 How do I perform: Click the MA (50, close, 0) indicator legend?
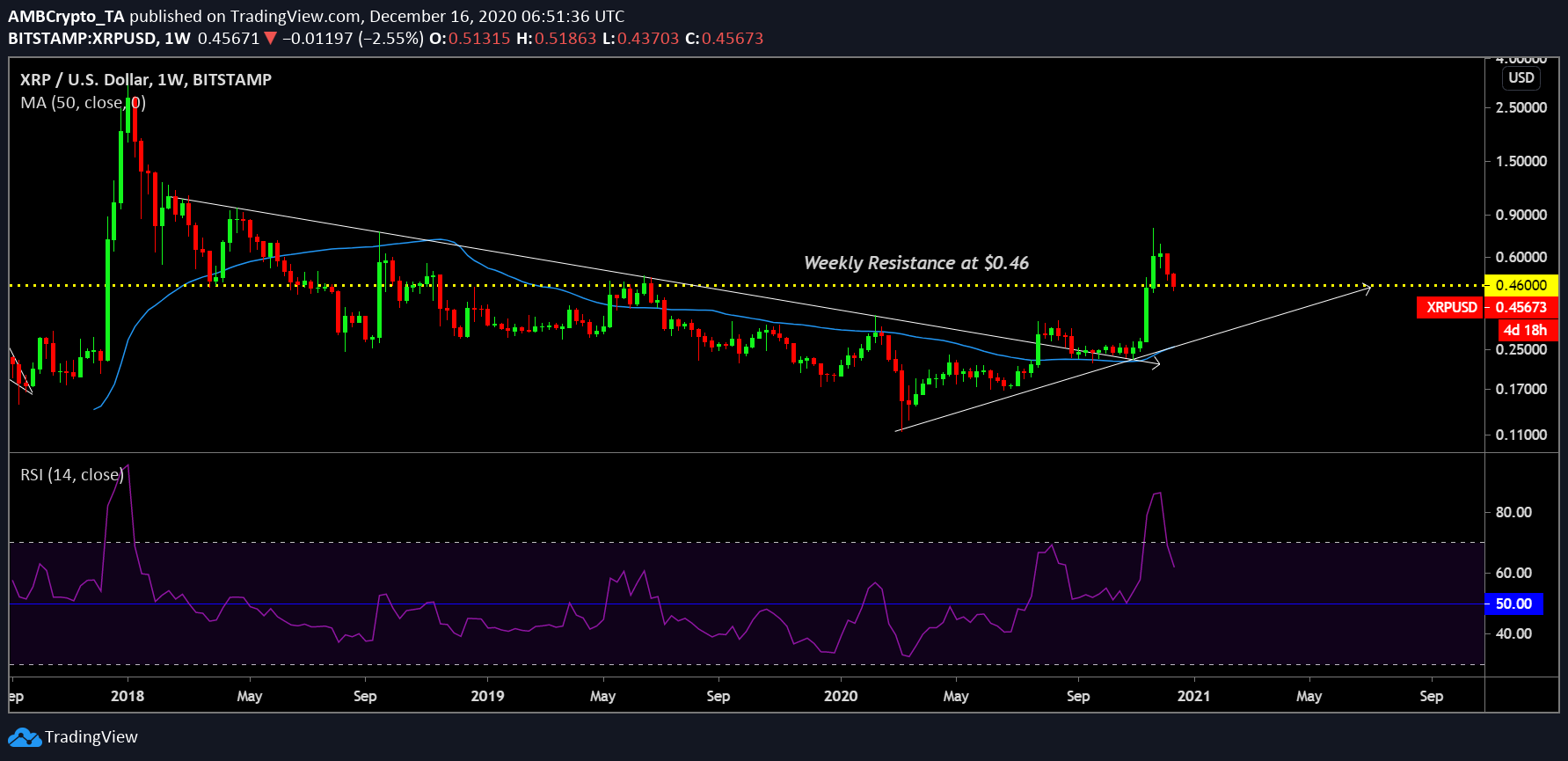coord(84,103)
